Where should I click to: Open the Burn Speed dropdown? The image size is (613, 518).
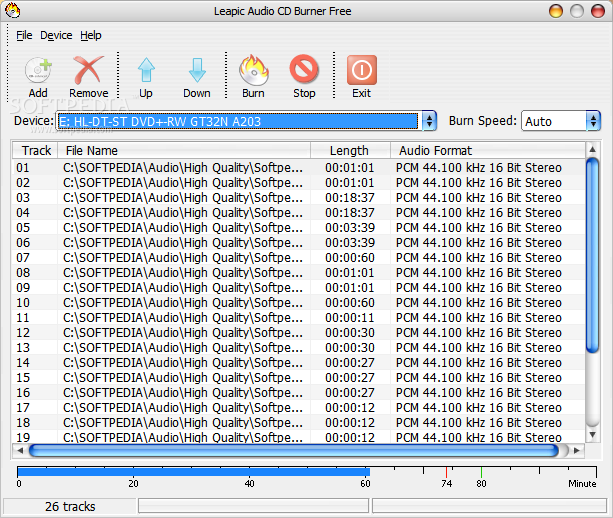coord(593,121)
